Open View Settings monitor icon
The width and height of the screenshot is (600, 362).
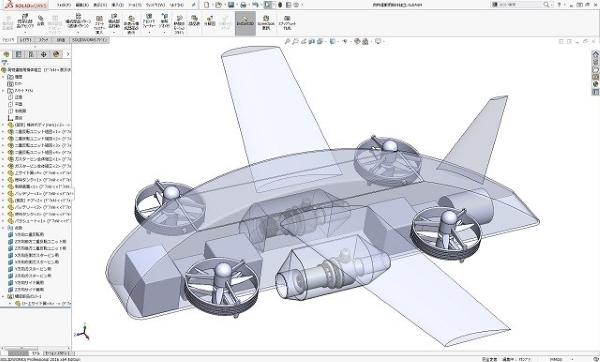[x=378, y=41]
